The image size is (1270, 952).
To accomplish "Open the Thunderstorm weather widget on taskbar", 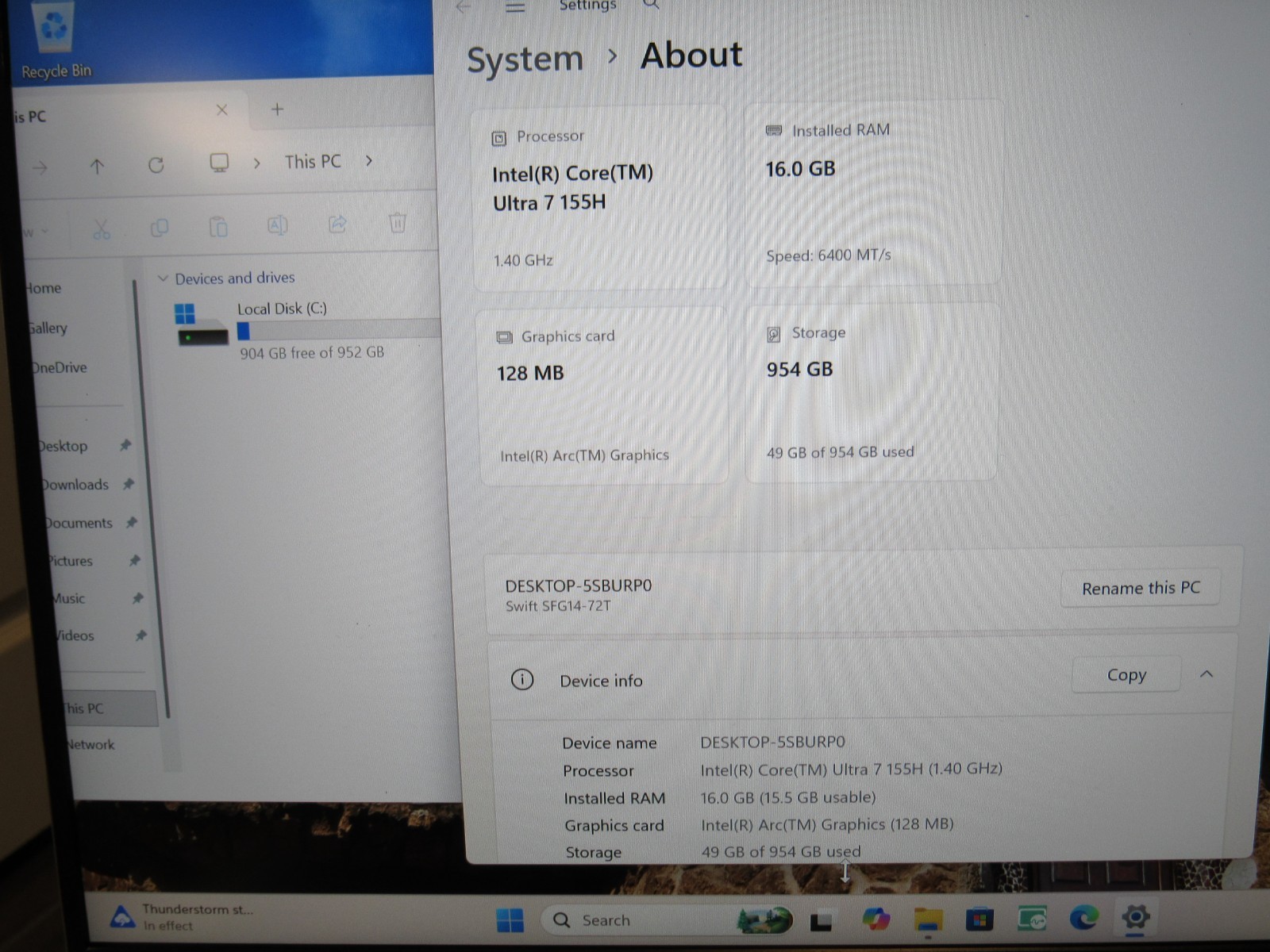I will [x=183, y=917].
